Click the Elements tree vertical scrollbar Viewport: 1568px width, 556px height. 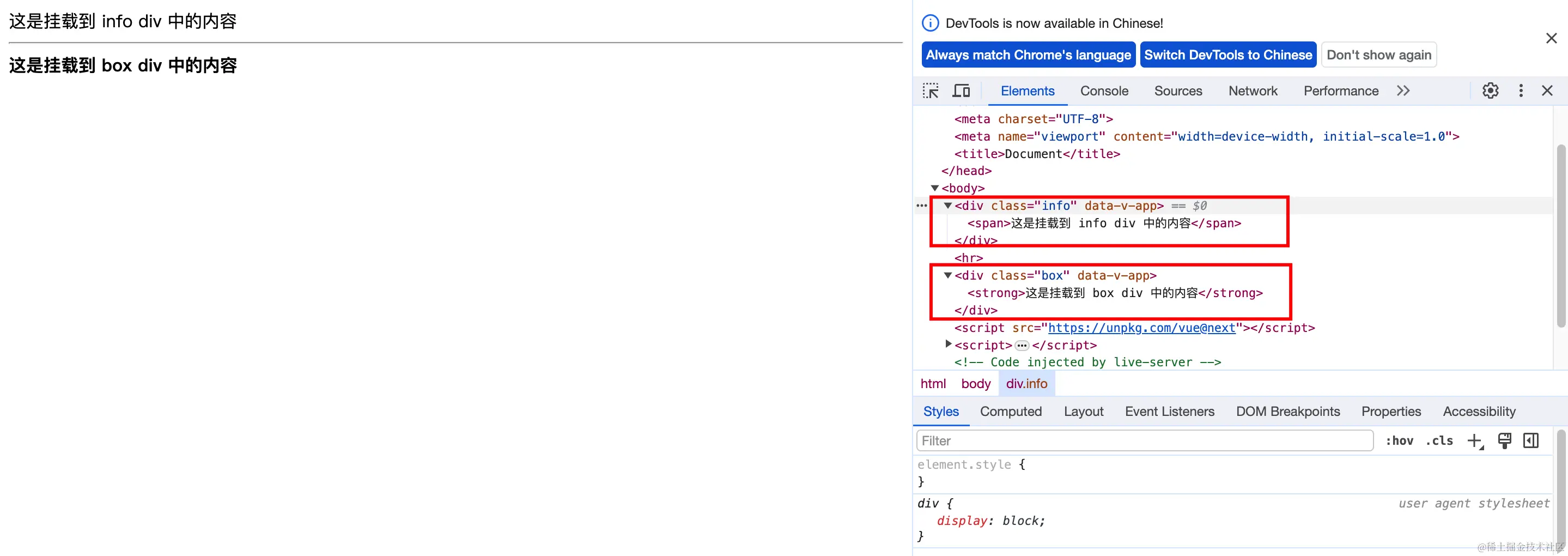point(1561,236)
